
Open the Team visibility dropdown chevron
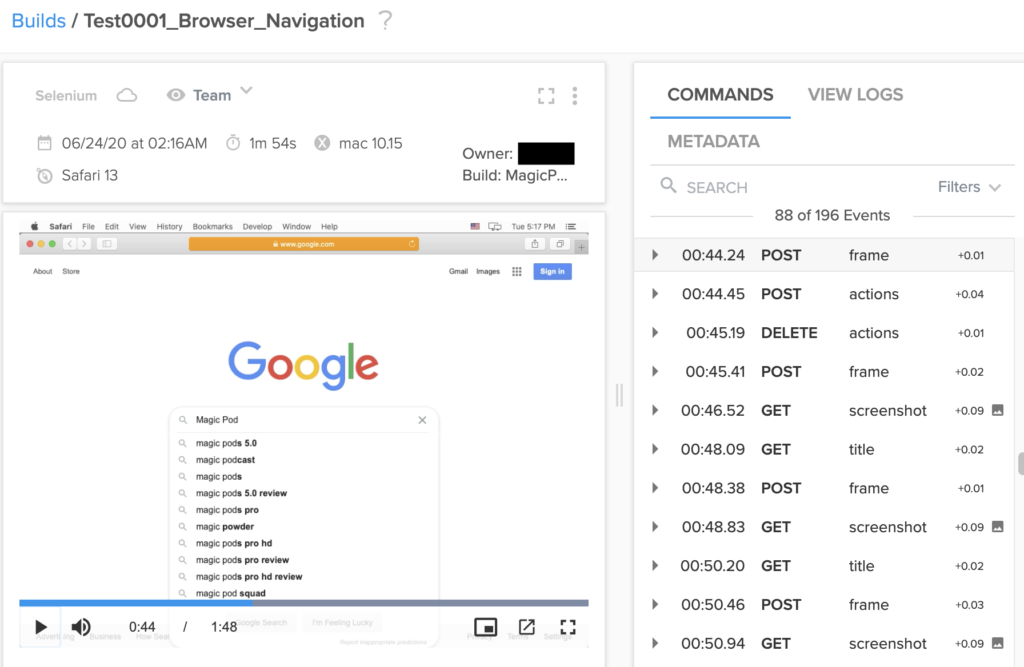[x=246, y=91]
